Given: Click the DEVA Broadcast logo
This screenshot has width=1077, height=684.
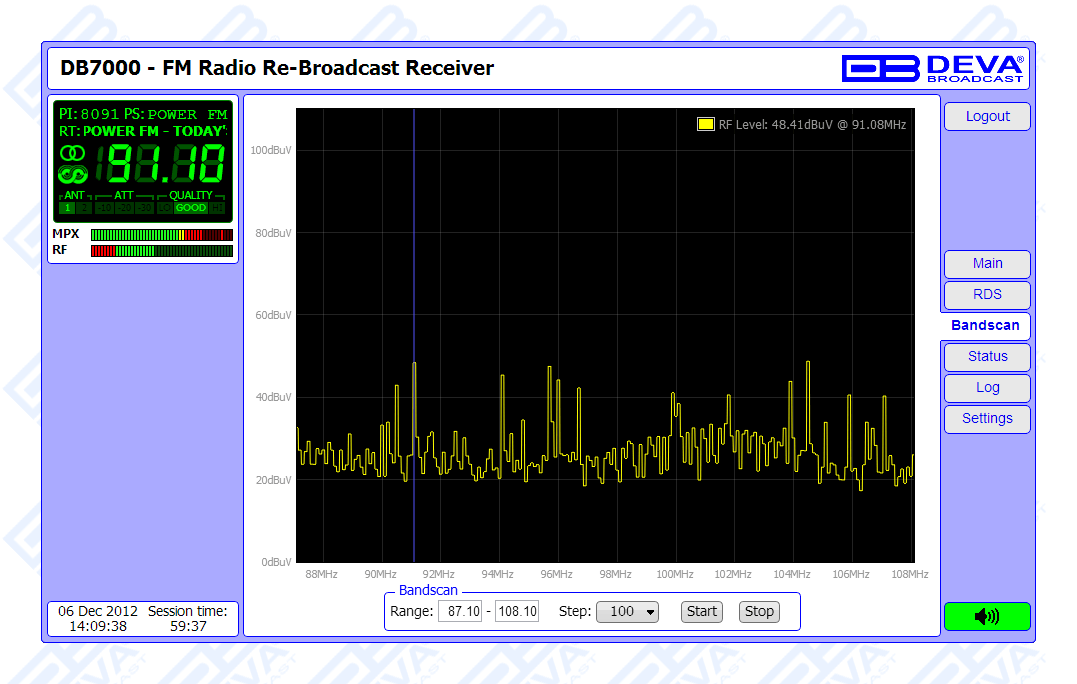Looking at the screenshot, I should (x=932, y=68).
